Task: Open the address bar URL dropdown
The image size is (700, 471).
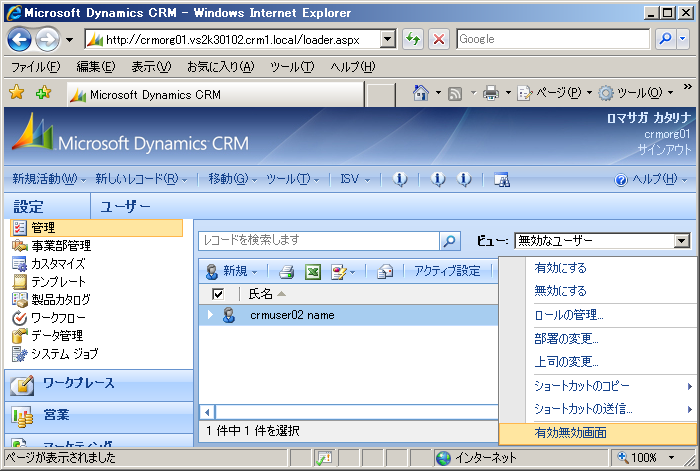Action: coord(388,39)
